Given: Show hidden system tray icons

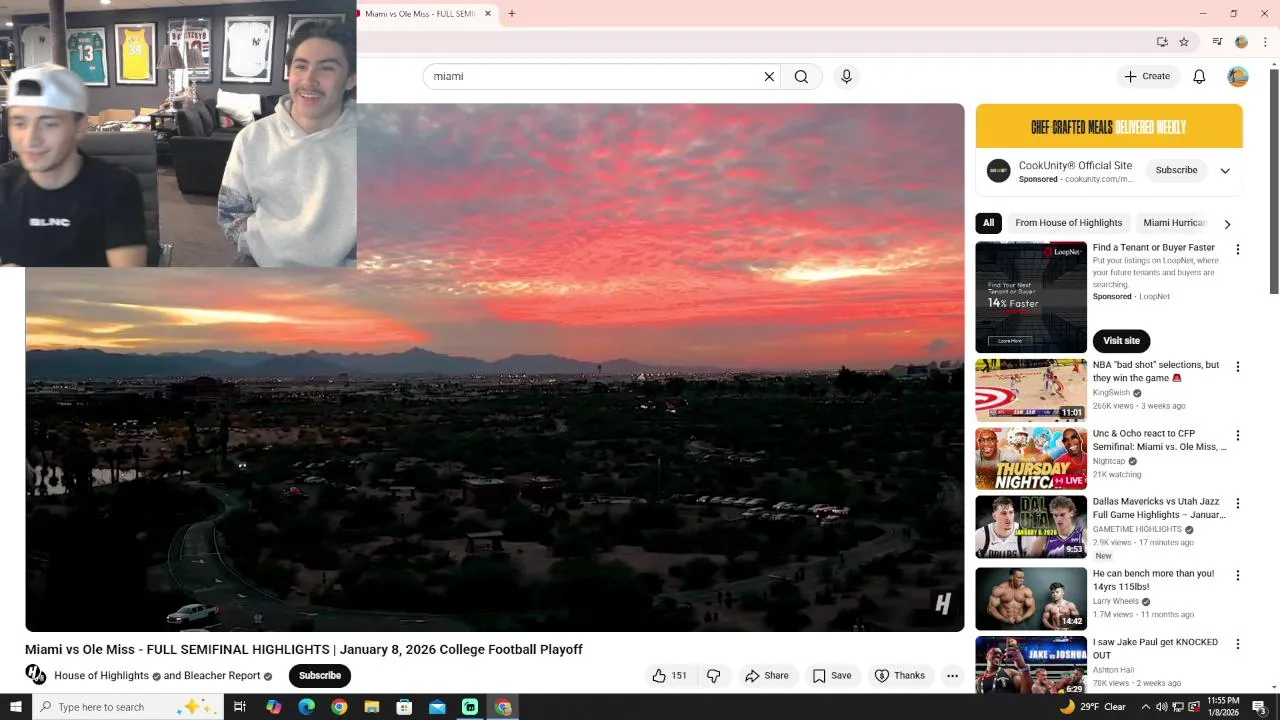Looking at the screenshot, I should pos(1146,707).
